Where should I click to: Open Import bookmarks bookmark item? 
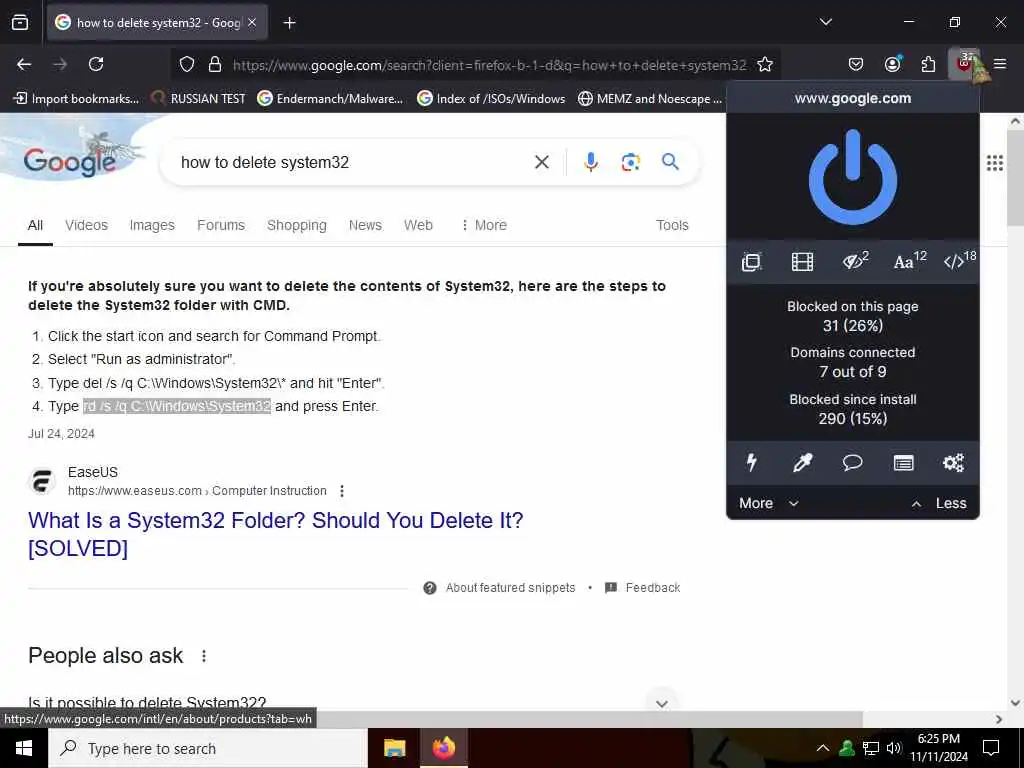point(76,99)
